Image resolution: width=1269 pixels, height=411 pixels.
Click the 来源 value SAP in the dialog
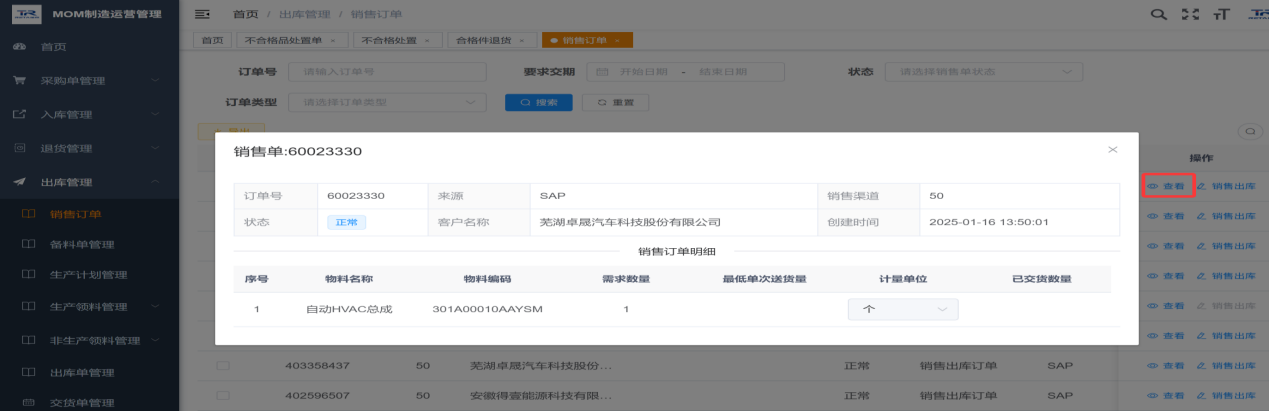552,195
